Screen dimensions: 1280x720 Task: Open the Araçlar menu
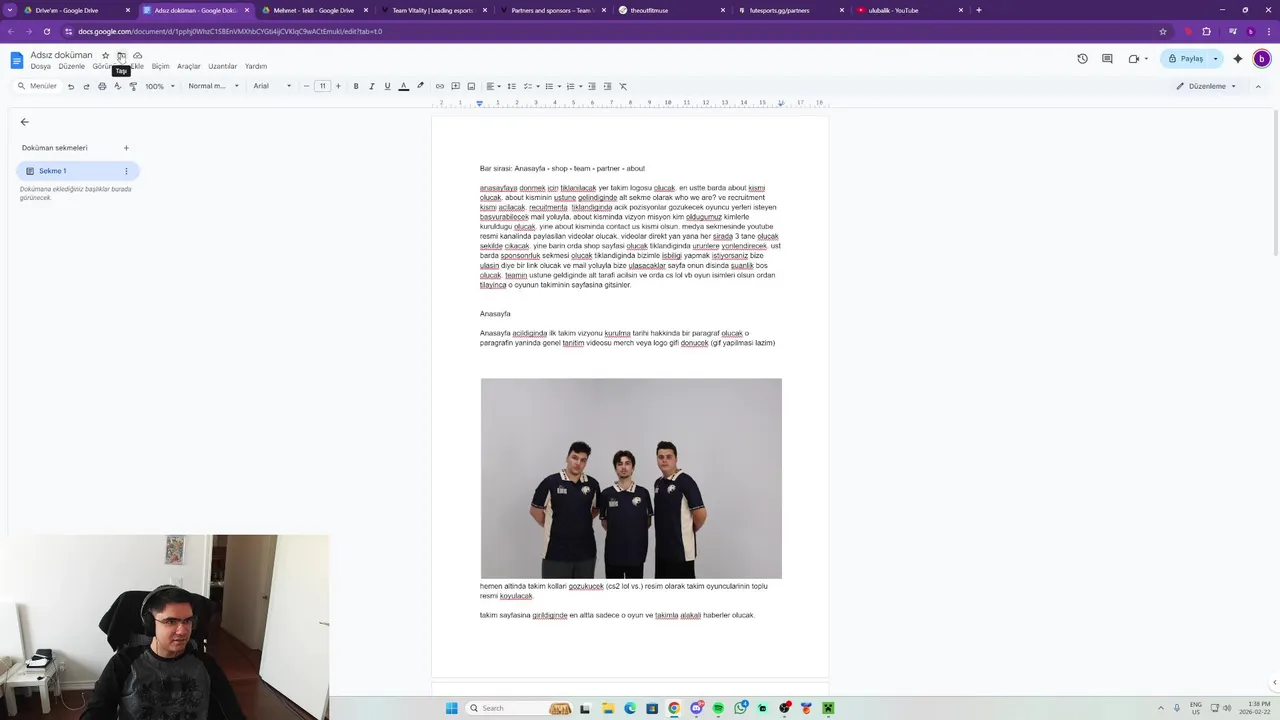tap(189, 66)
